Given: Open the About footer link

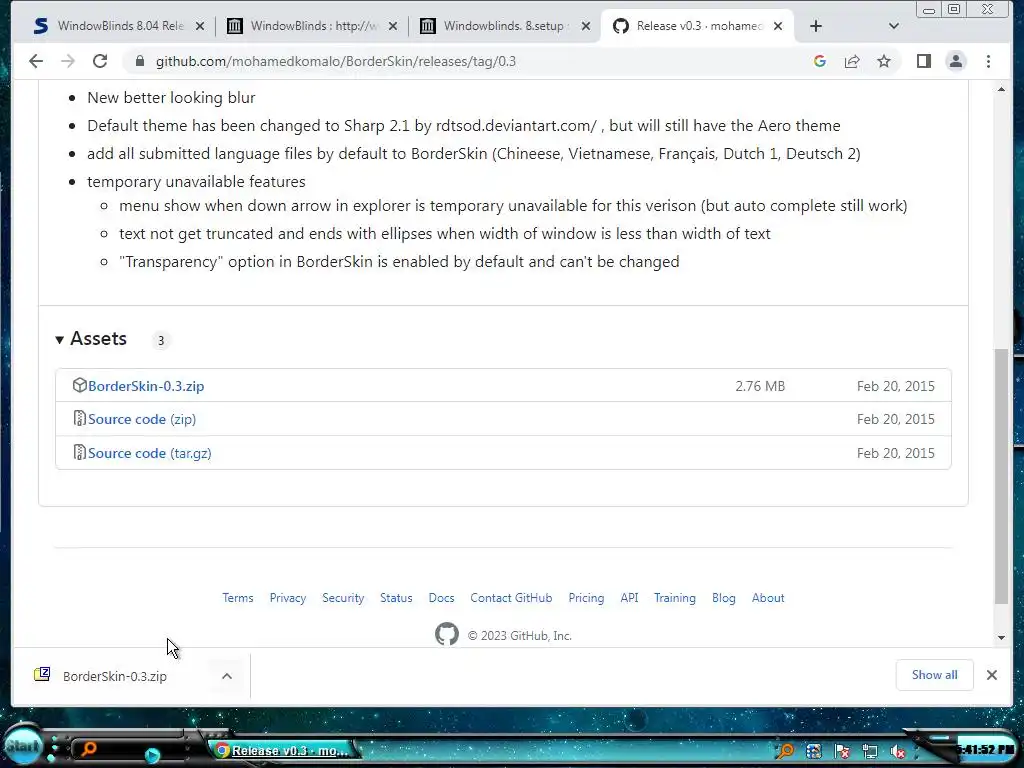Looking at the screenshot, I should tap(768, 598).
